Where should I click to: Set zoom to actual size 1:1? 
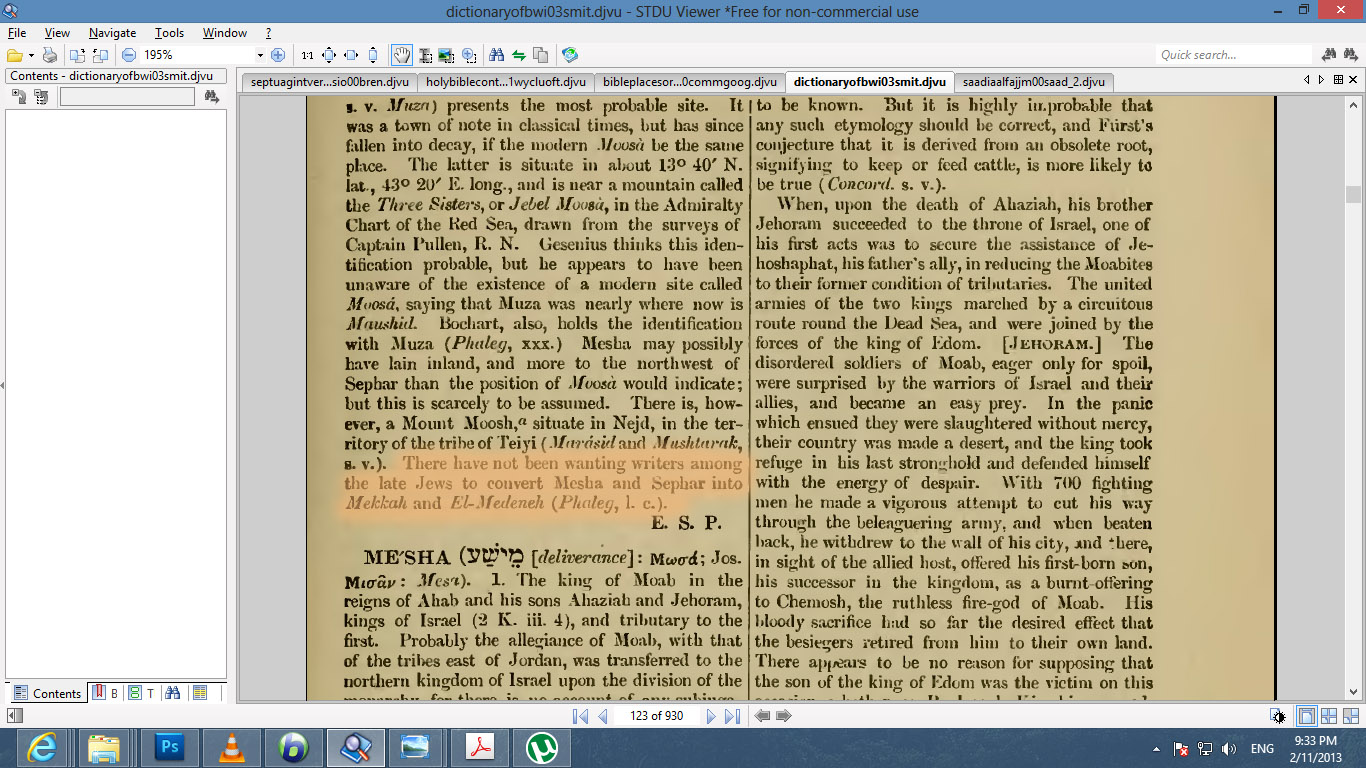click(307, 55)
